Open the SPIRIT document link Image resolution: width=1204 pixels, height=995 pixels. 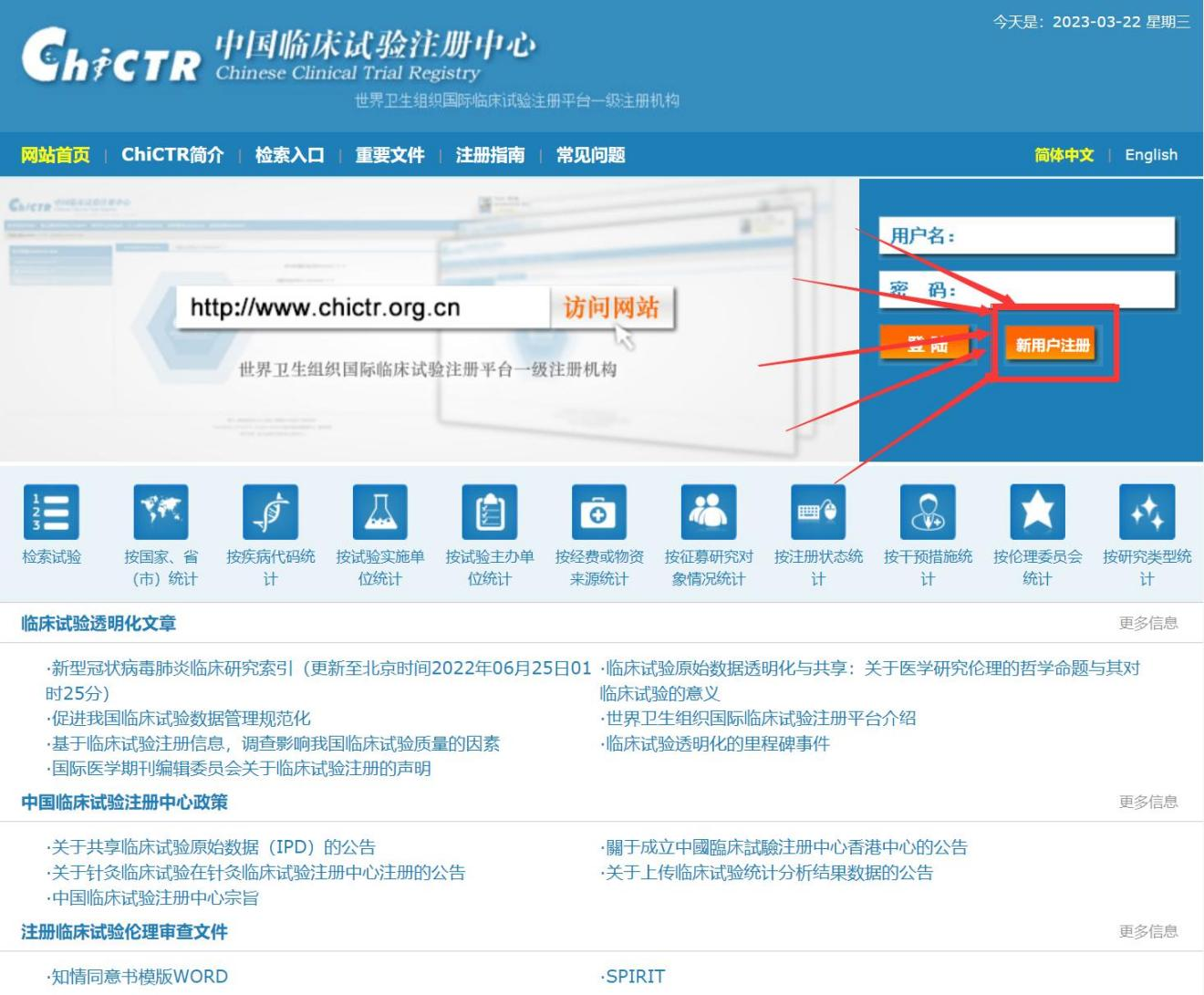[635, 977]
